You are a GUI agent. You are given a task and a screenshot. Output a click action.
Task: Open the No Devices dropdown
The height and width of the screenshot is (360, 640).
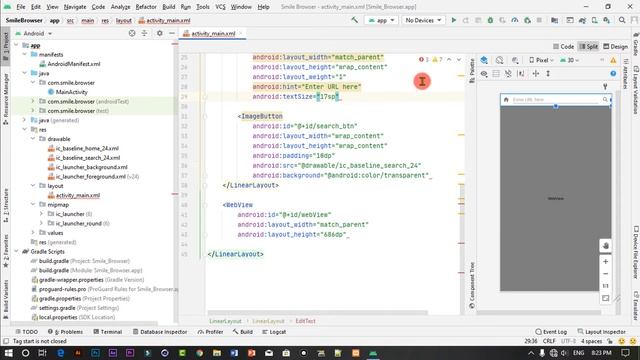pos(423,20)
